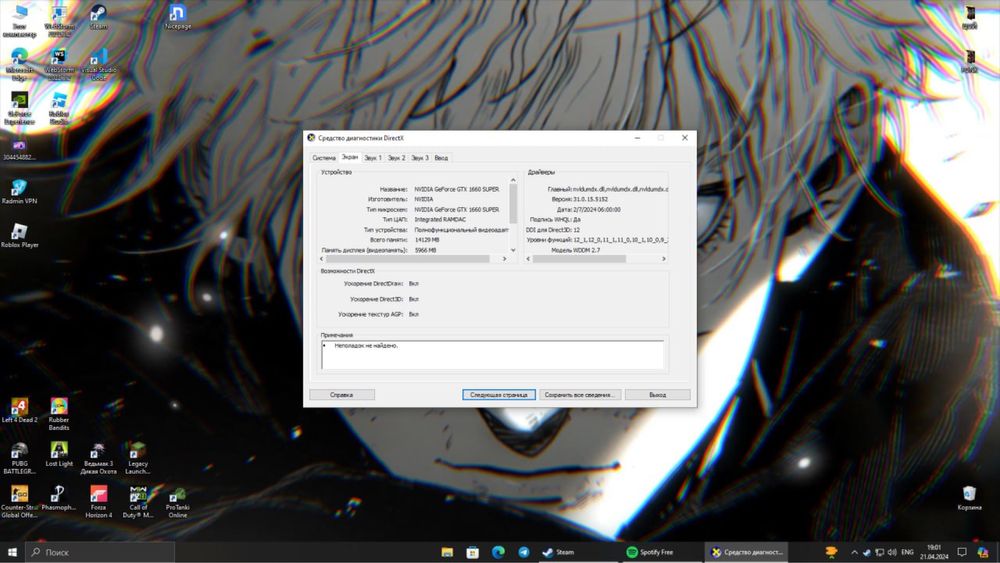The width and height of the screenshot is (1000, 563).
Task: Open Telegram from the taskbar
Action: click(x=524, y=552)
